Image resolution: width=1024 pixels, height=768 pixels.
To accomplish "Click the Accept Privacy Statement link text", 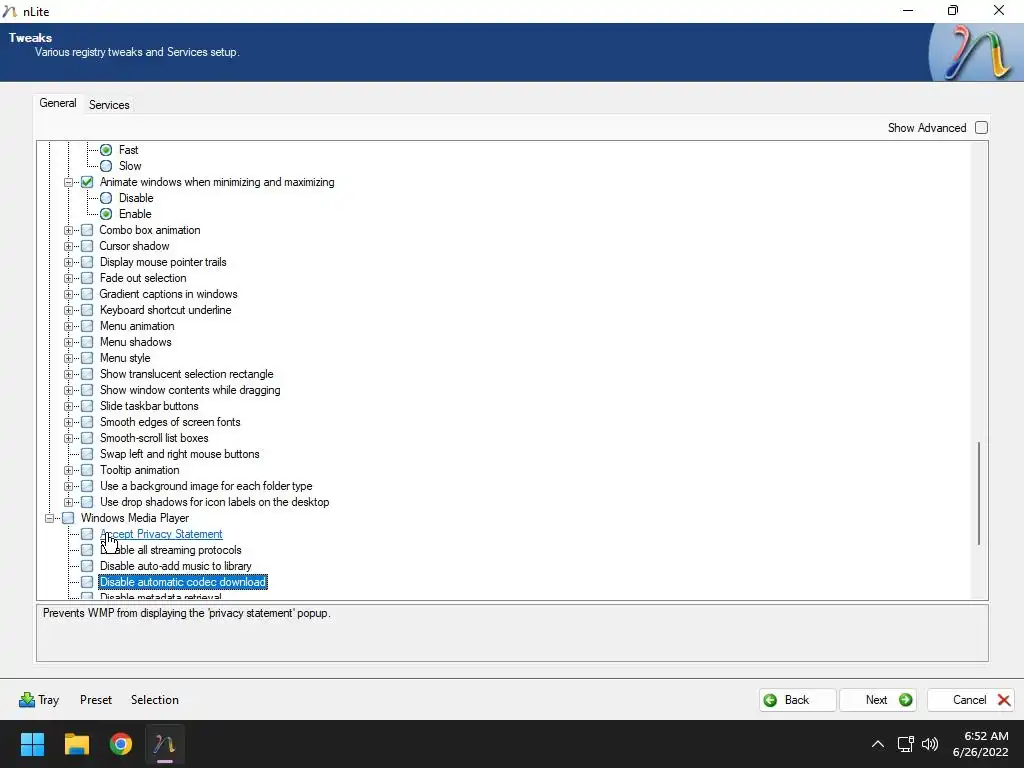I will pyautogui.click(x=161, y=534).
